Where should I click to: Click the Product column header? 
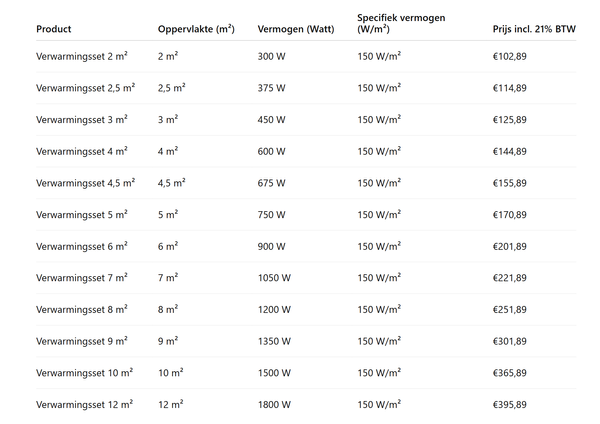tap(54, 29)
